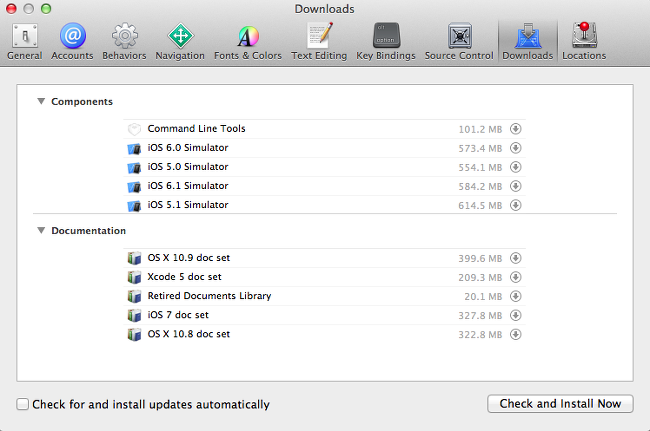Click the 20.1 MB size value
The height and width of the screenshot is (431, 650).
pos(483,297)
